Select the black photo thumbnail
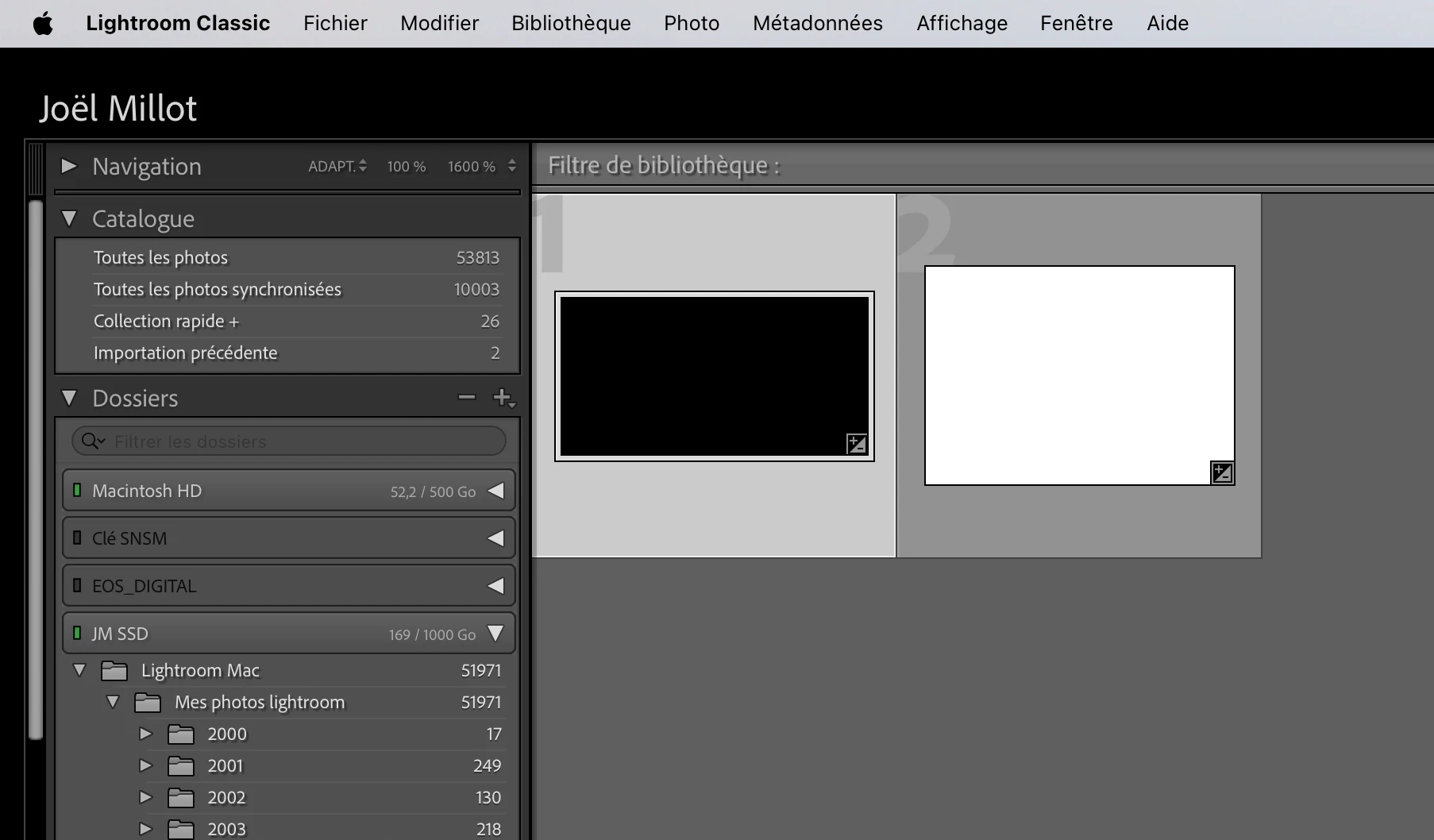 [x=715, y=376]
